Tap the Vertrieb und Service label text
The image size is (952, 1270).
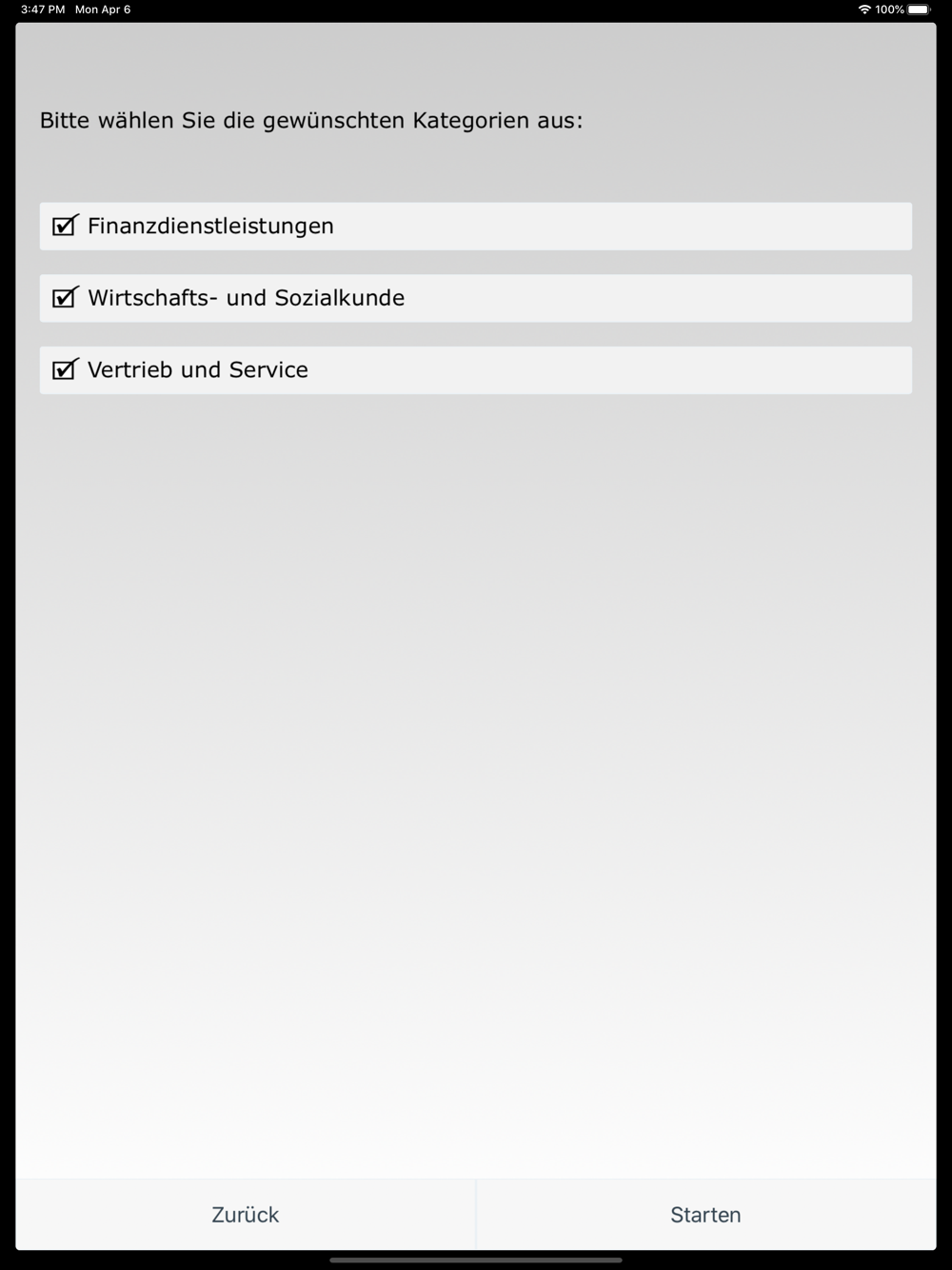[x=198, y=369]
